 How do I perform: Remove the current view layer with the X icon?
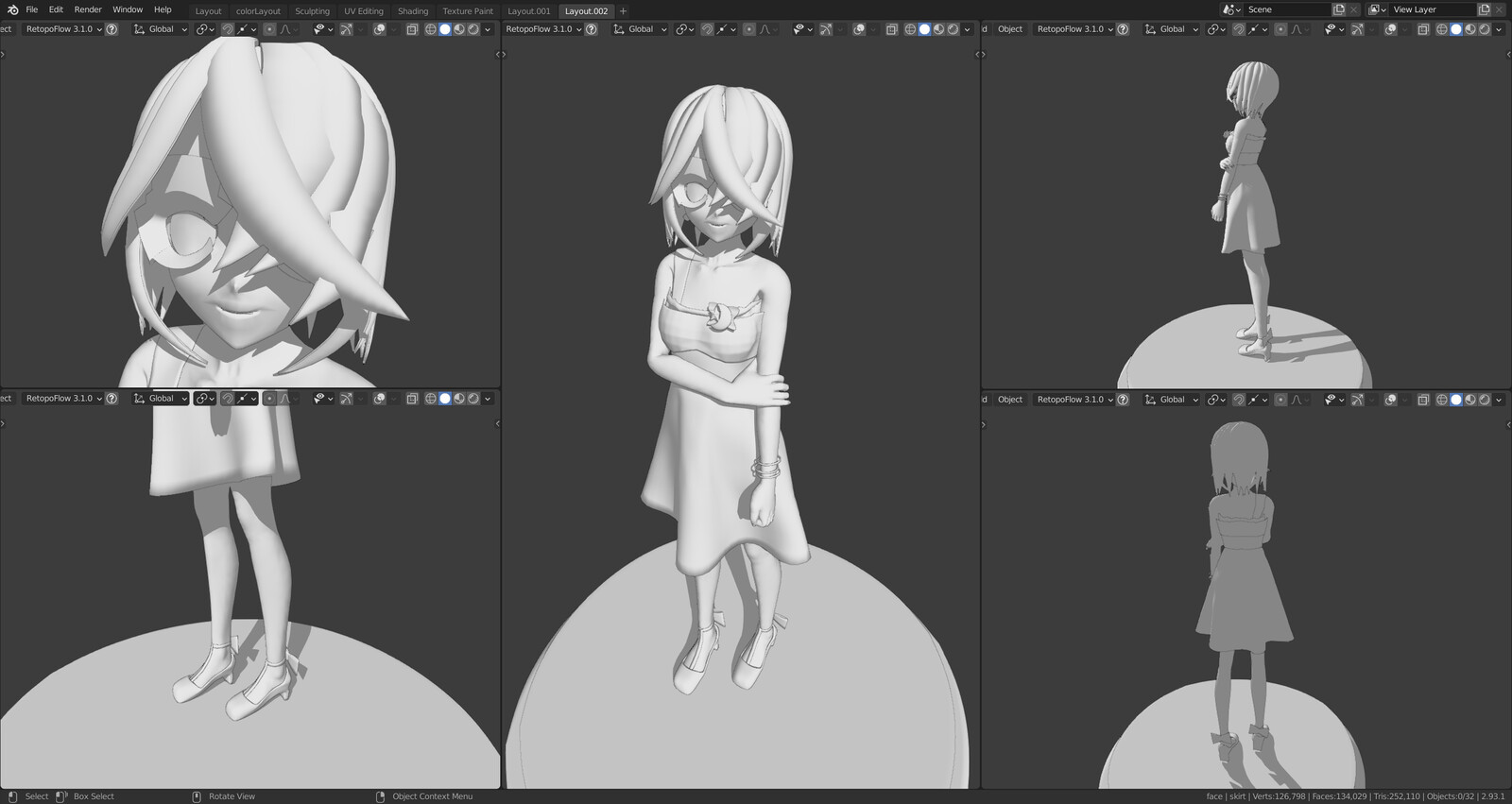(x=1500, y=9)
